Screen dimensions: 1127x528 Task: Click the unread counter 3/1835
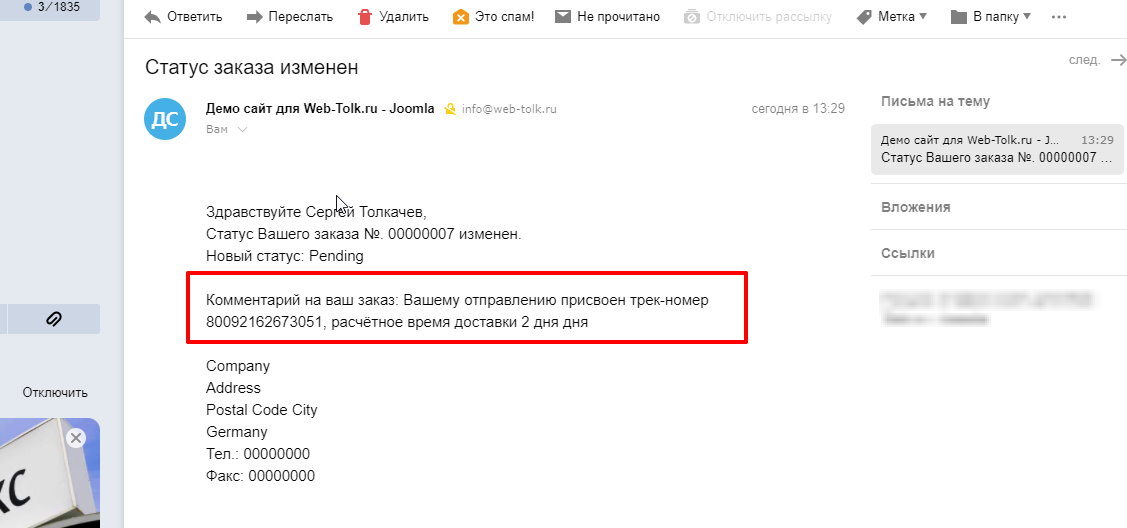tap(58, 6)
